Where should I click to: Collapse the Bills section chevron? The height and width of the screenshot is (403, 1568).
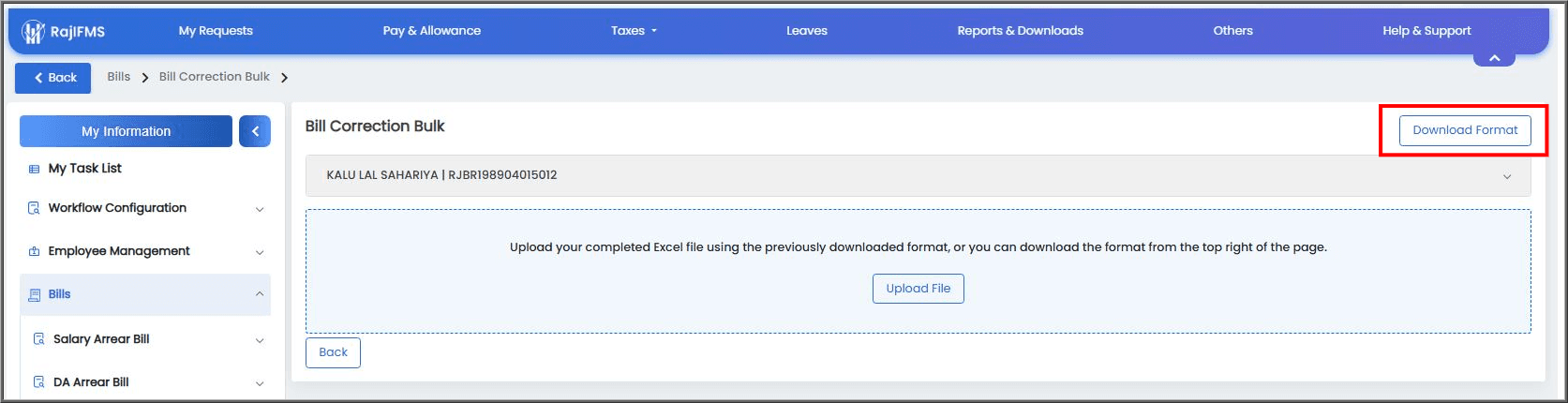(260, 294)
